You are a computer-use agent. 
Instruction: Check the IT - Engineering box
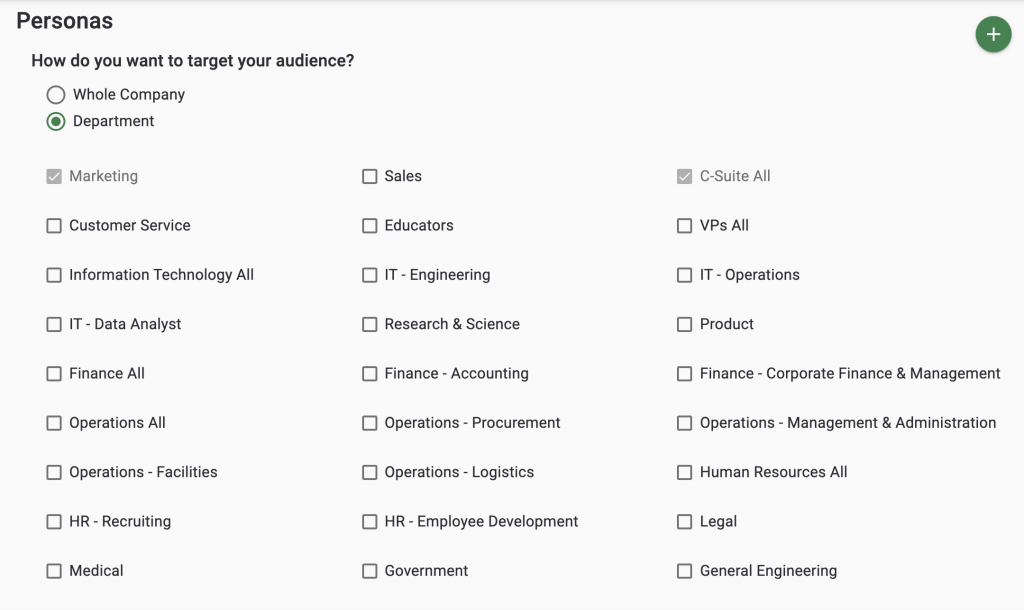click(370, 275)
